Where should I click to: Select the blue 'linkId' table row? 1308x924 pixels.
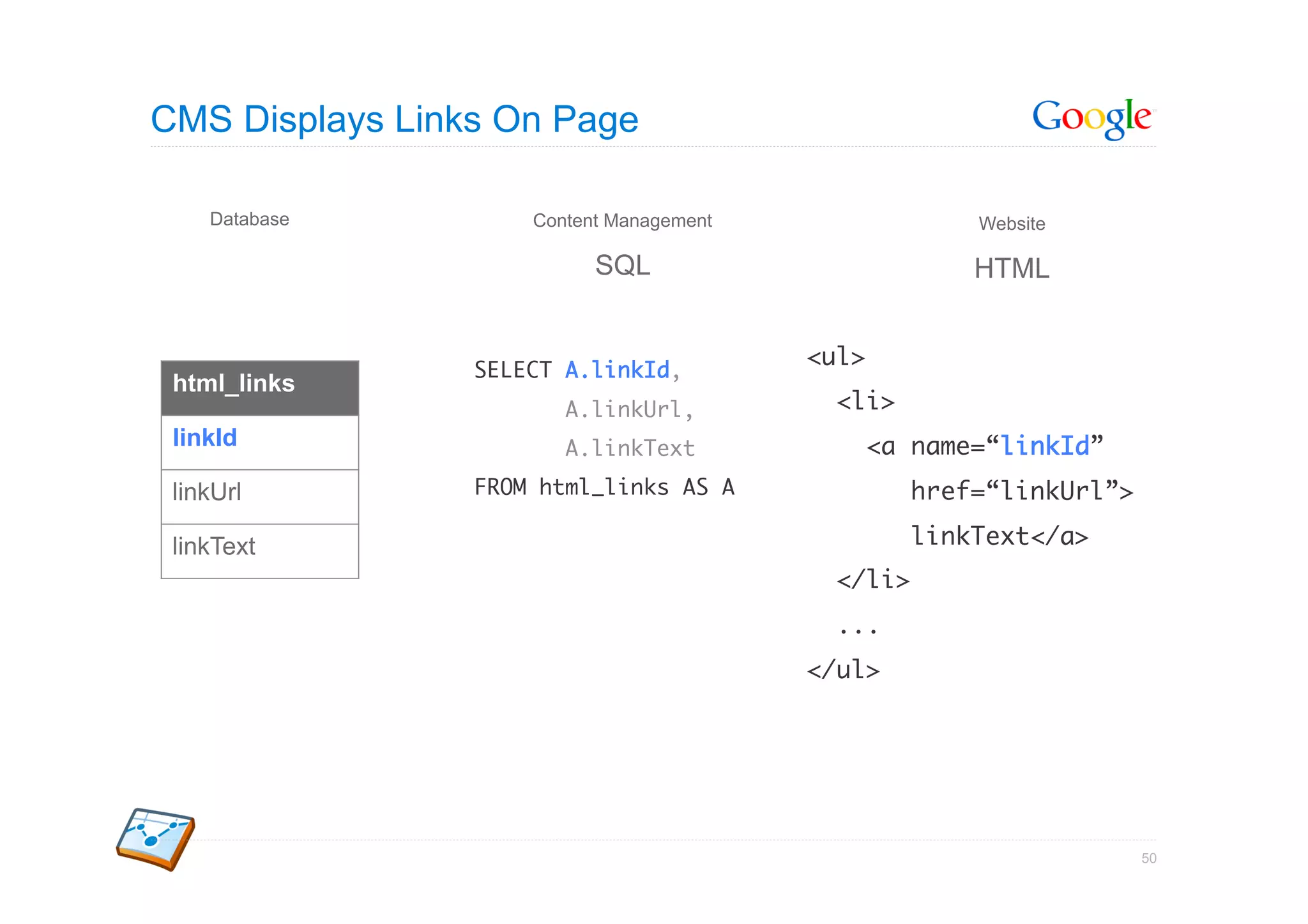[x=260, y=443]
